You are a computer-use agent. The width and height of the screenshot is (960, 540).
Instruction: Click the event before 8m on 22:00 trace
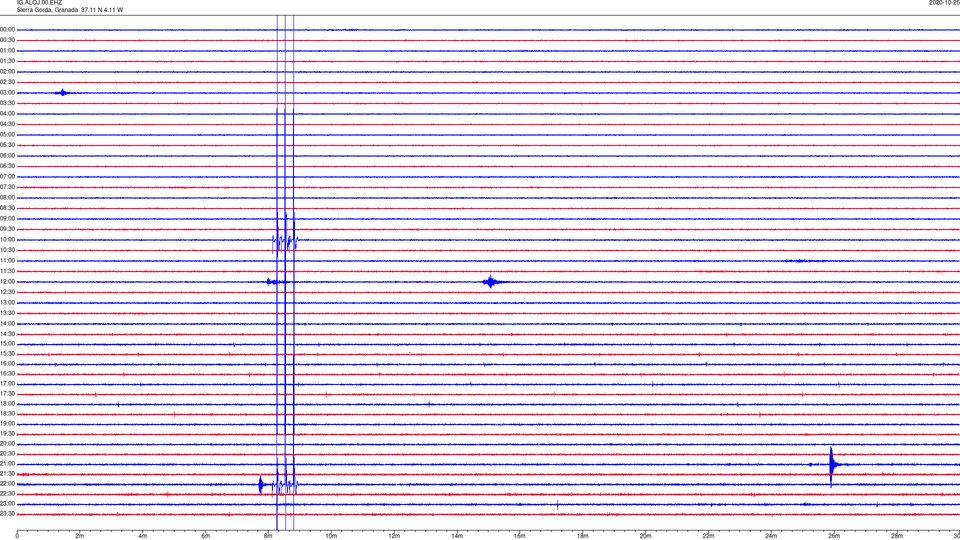coord(261,486)
